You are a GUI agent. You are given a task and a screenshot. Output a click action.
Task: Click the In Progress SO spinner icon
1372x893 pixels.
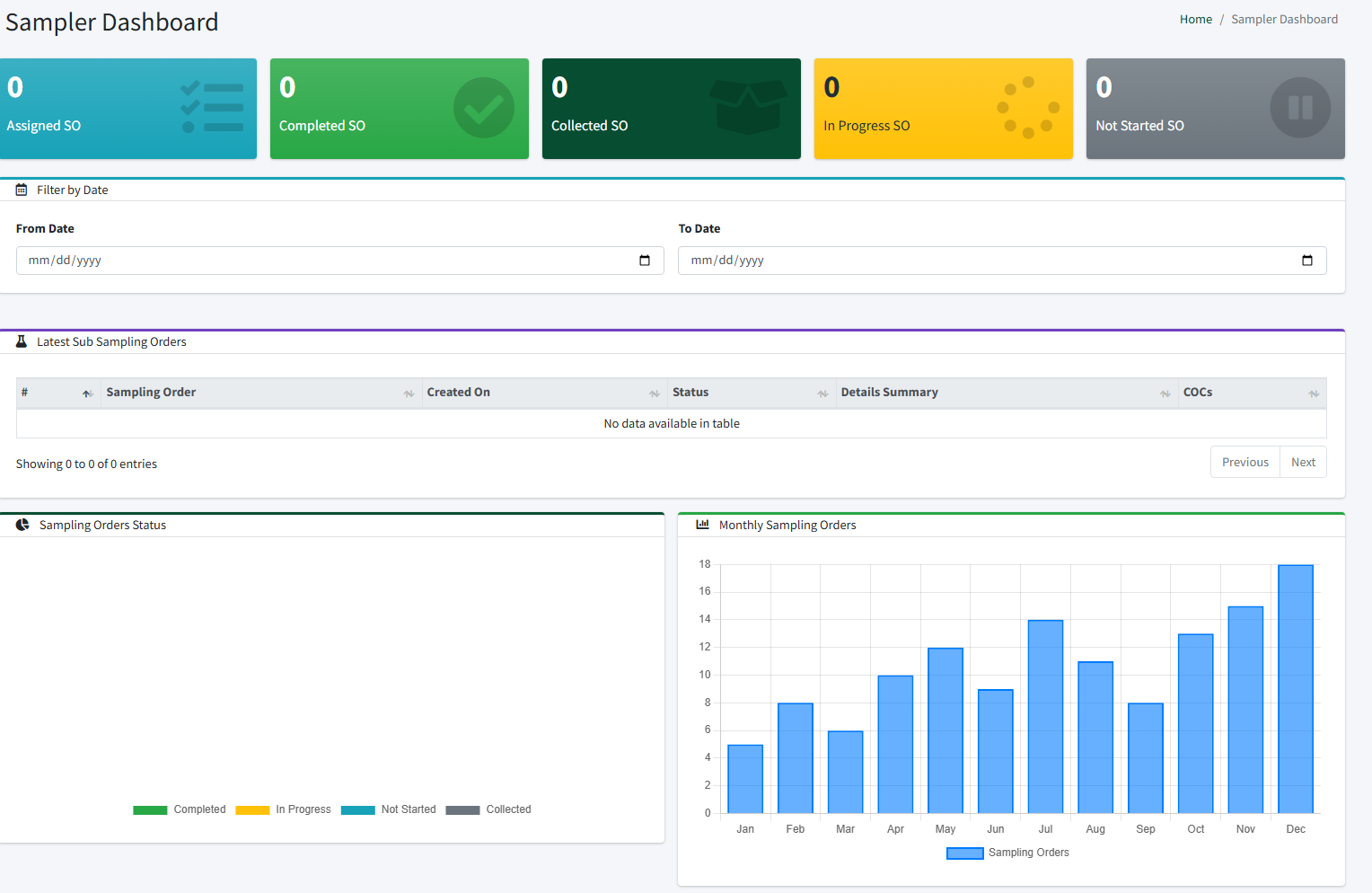[x=1028, y=108]
